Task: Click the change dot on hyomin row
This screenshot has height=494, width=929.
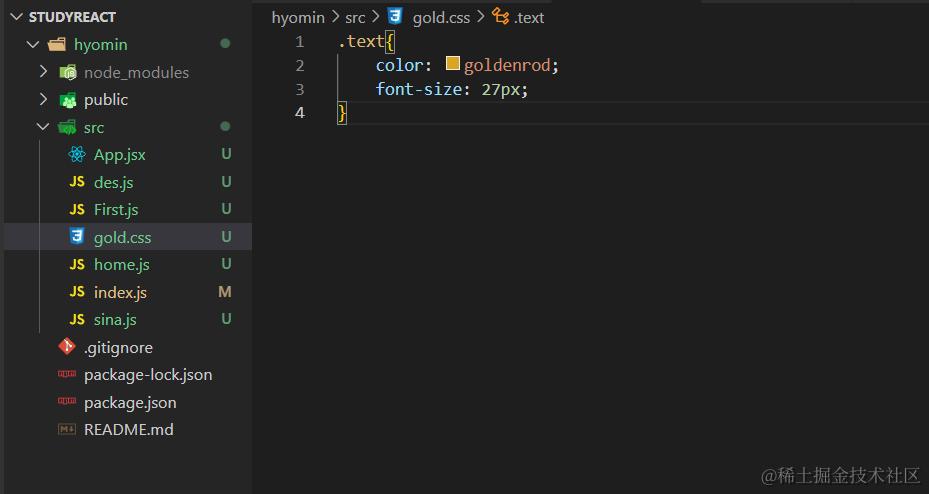Action: (x=225, y=43)
